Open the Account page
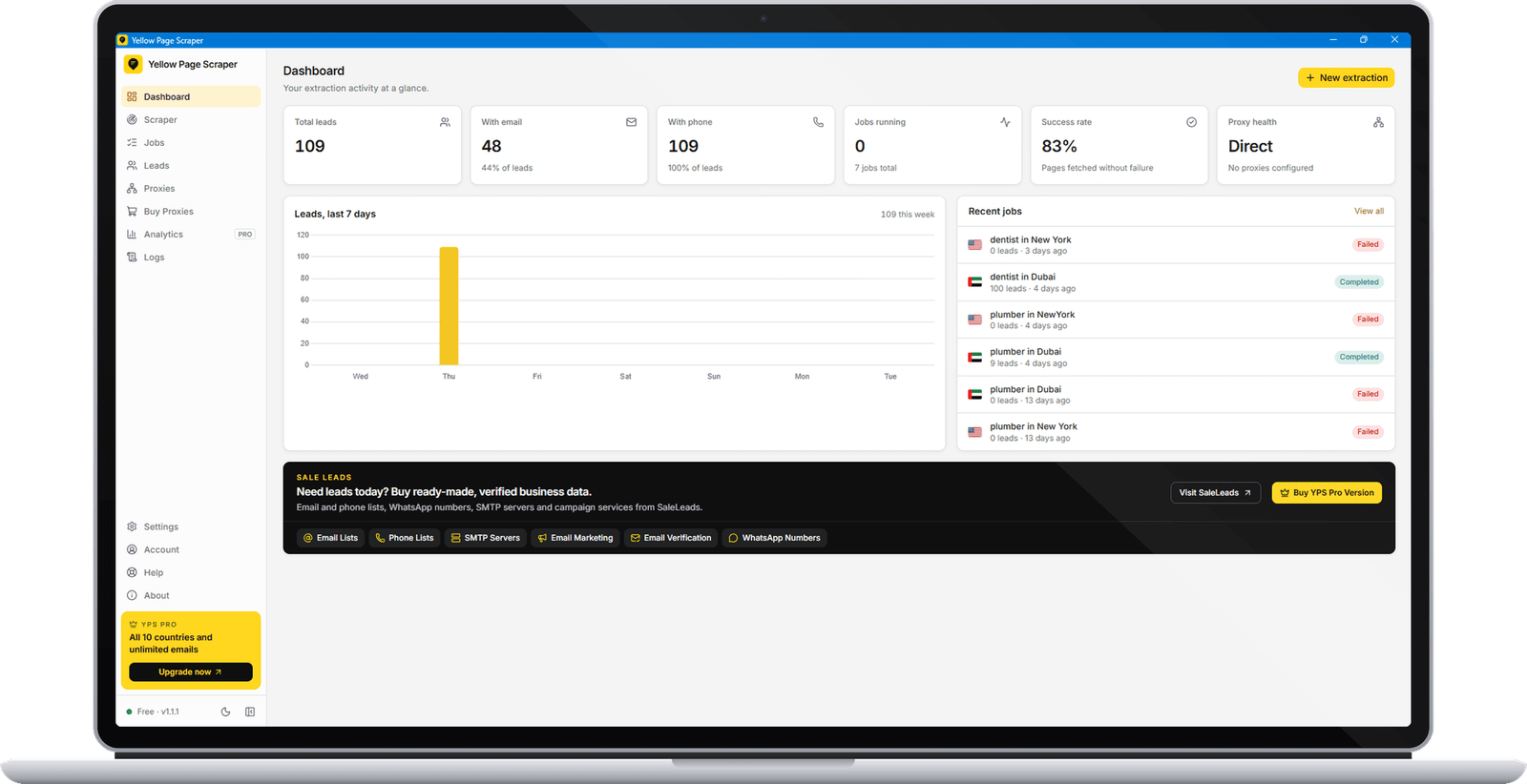 (x=191, y=549)
